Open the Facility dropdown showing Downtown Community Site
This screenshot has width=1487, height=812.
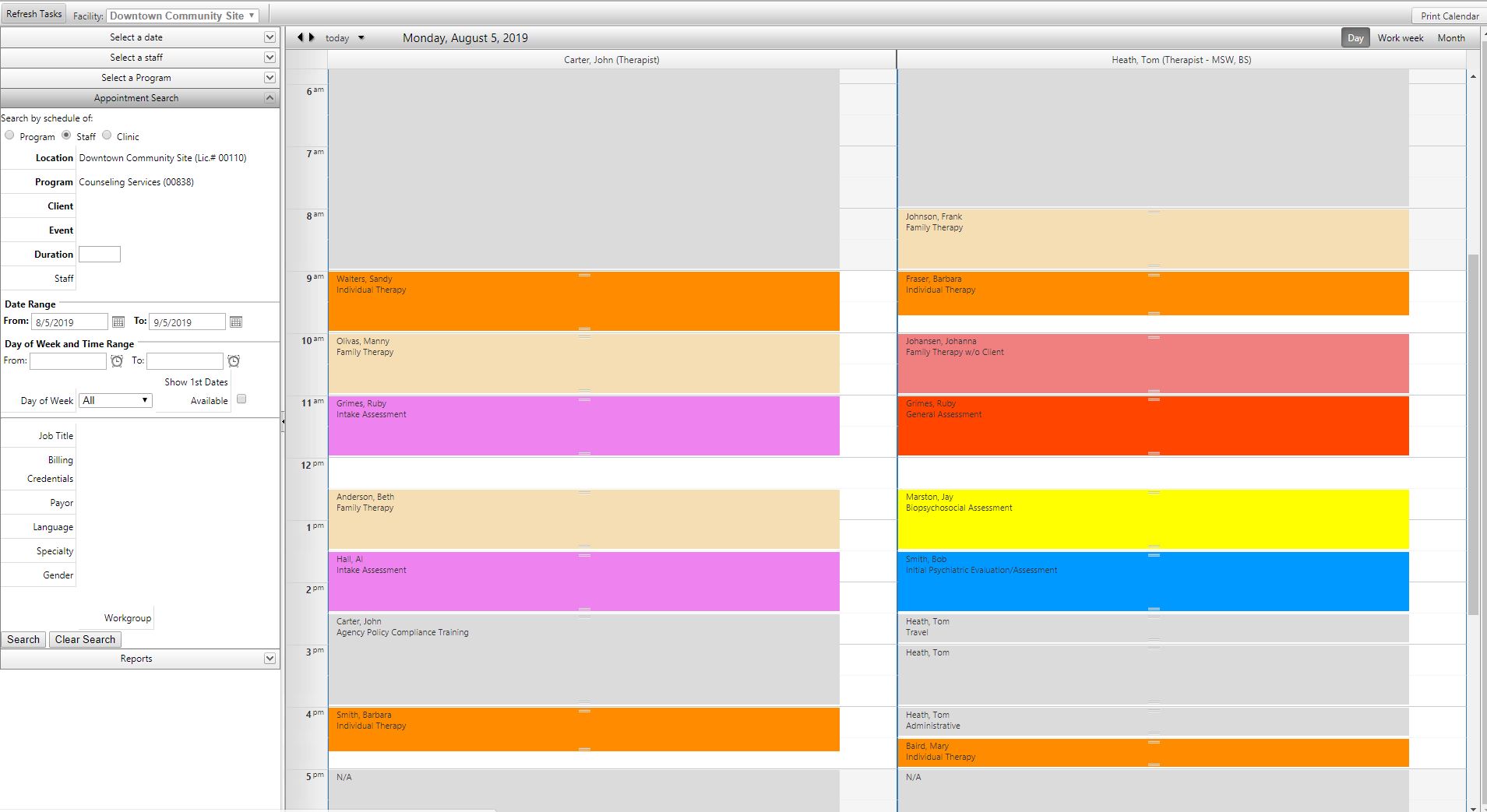(x=182, y=15)
